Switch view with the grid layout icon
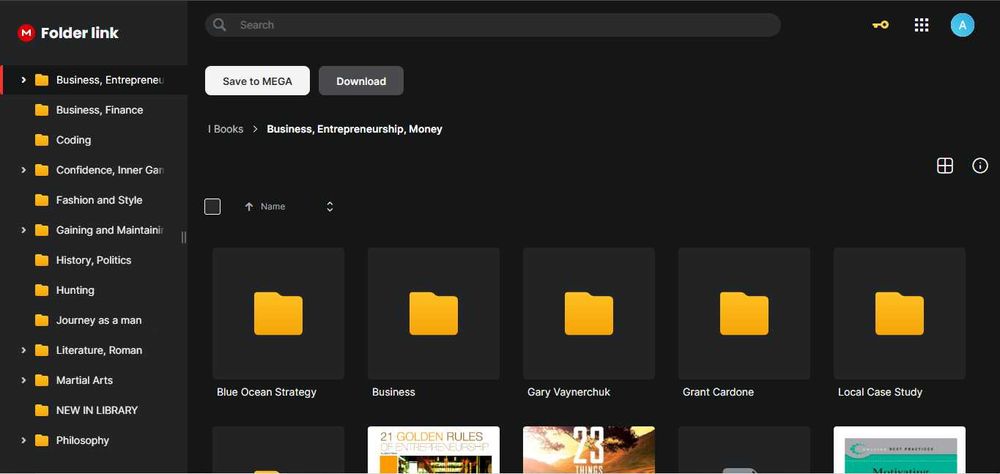This screenshot has height=474, width=1000. coord(945,166)
